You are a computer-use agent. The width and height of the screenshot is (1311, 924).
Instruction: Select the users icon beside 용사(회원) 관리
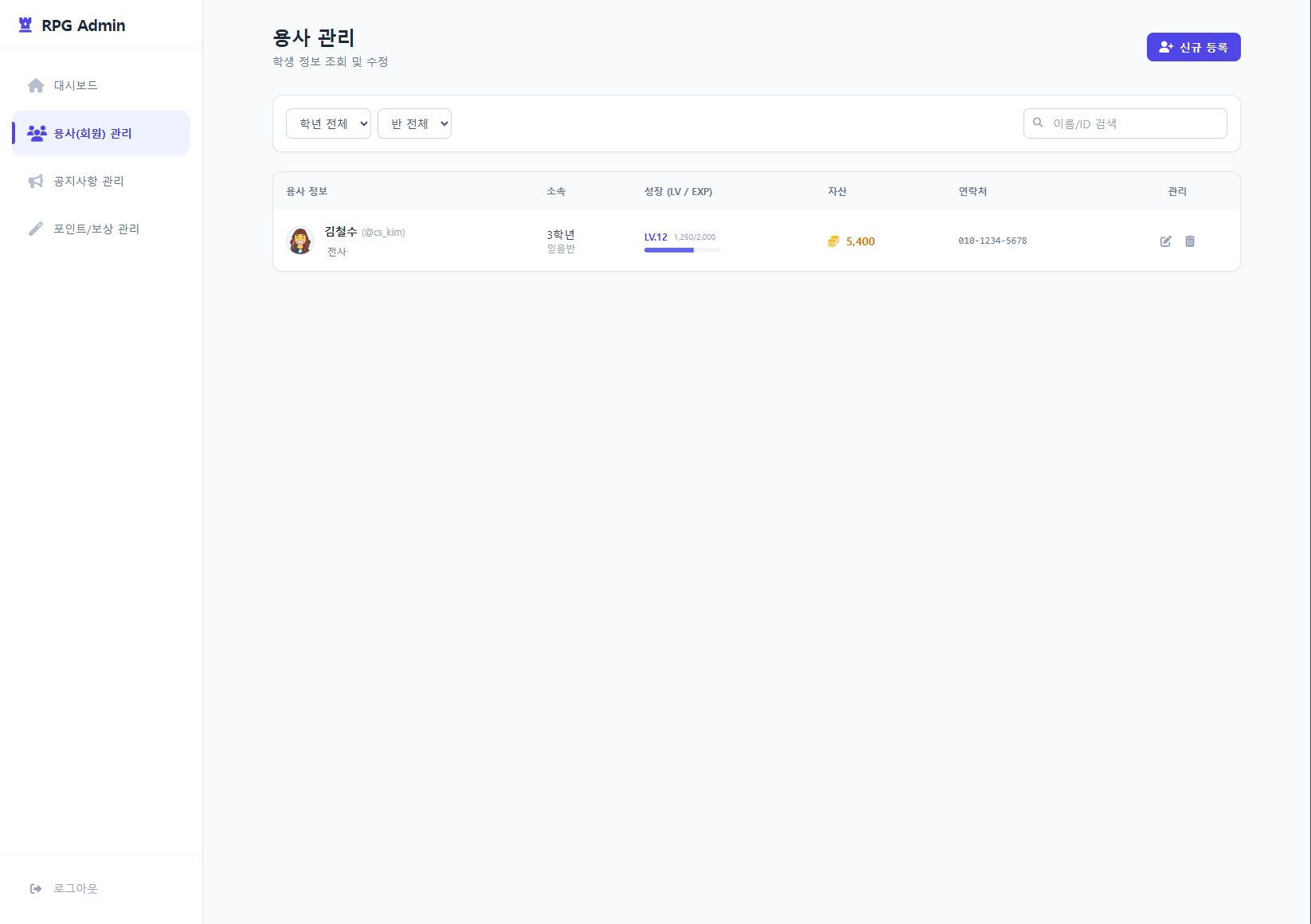tap(36, 133)
